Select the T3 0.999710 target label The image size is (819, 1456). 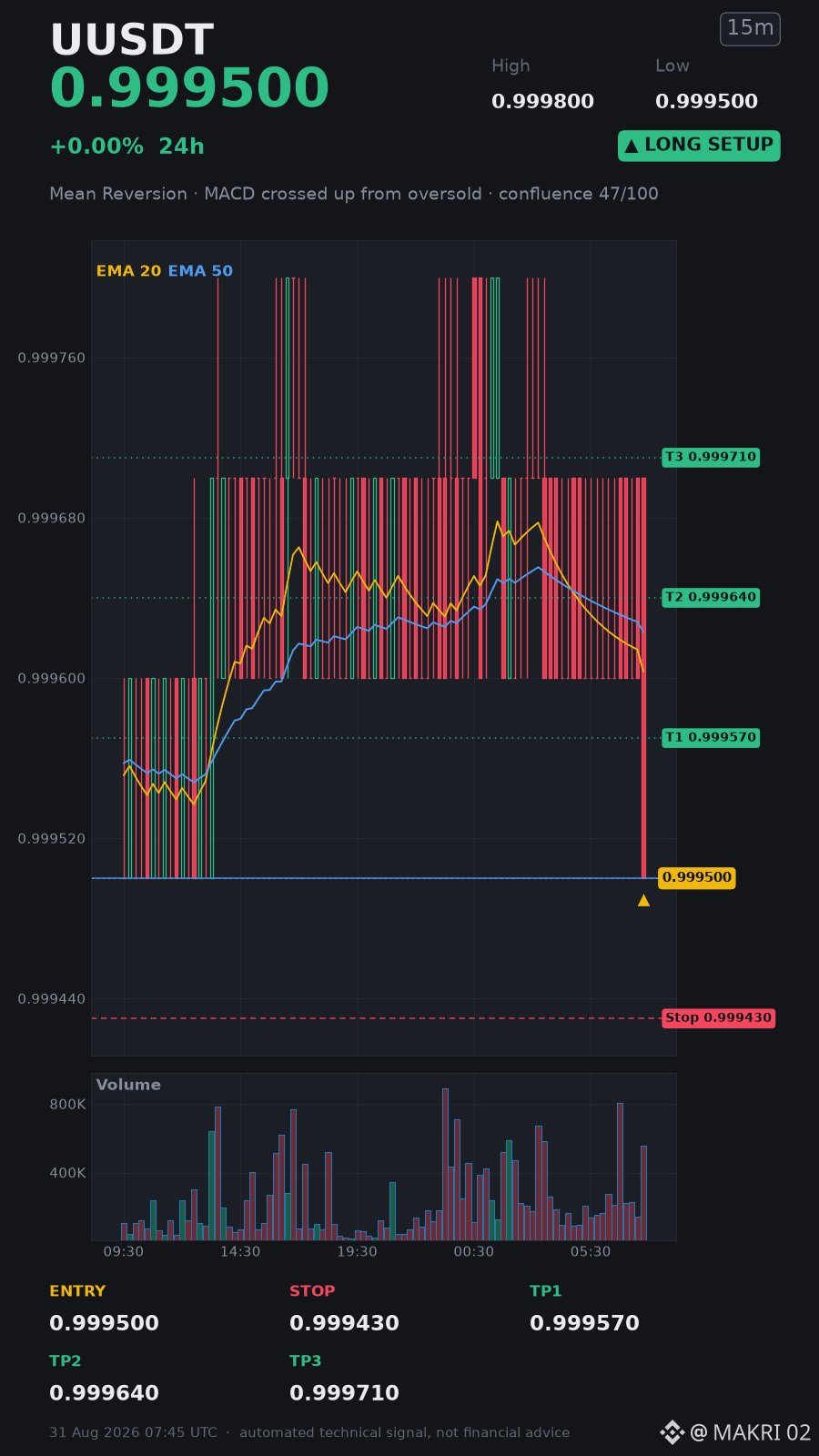tap(711, 457)
